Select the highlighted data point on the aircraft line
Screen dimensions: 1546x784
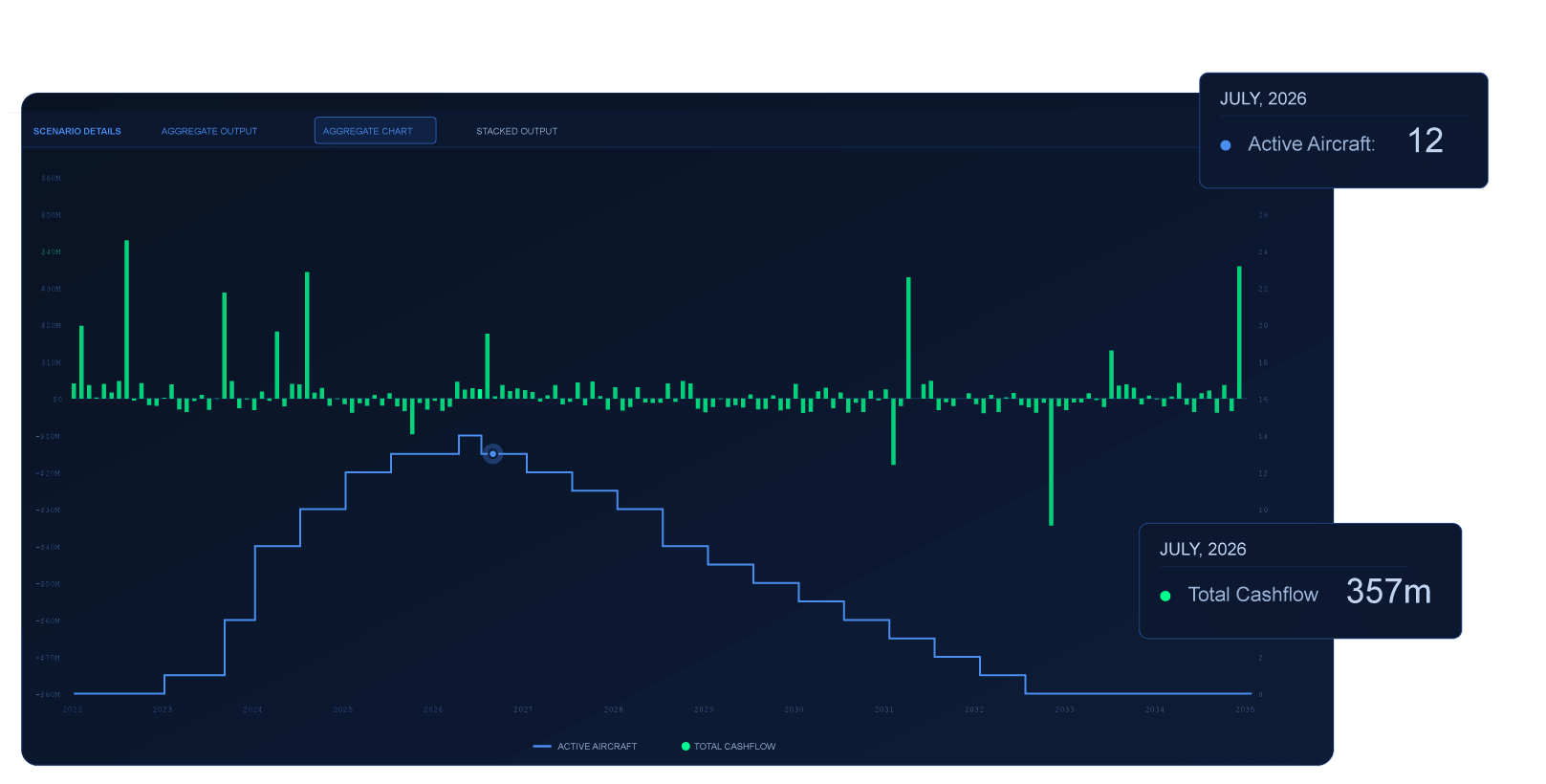click(x=492, y=454)
